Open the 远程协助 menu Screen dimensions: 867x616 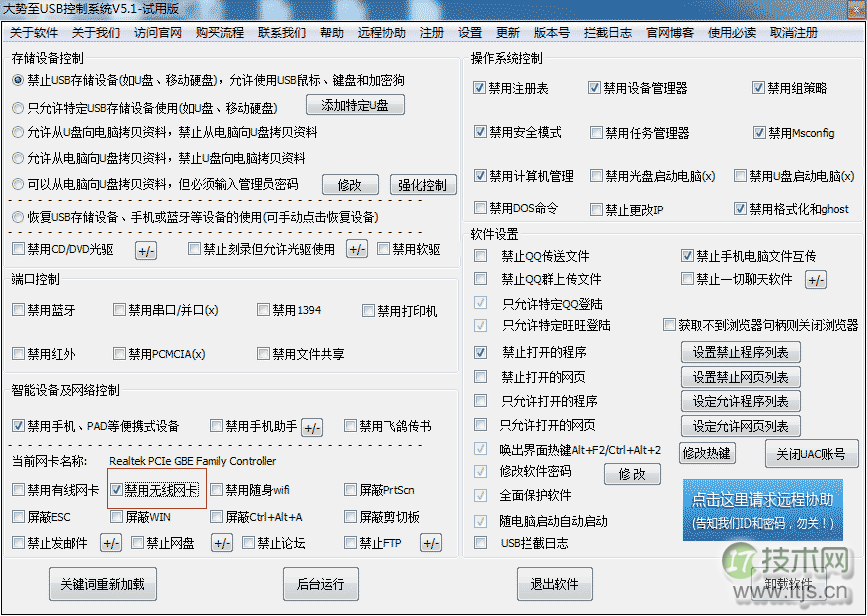point(381,32)
